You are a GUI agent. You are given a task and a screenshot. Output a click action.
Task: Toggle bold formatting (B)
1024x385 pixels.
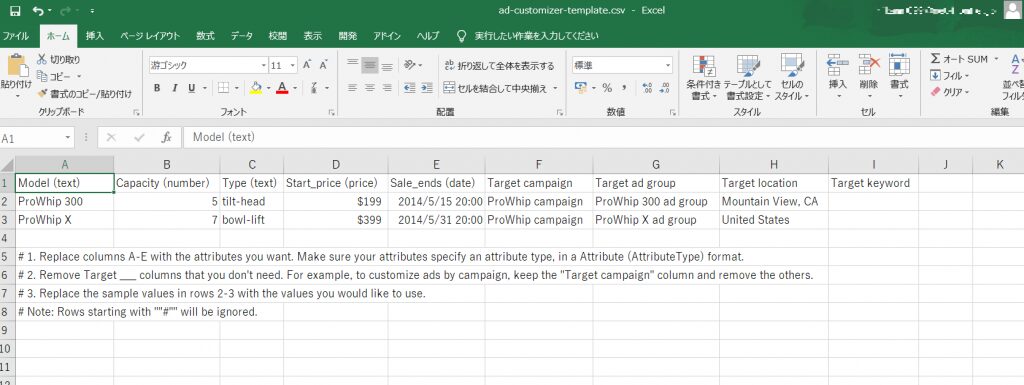[x=157, y=88]
